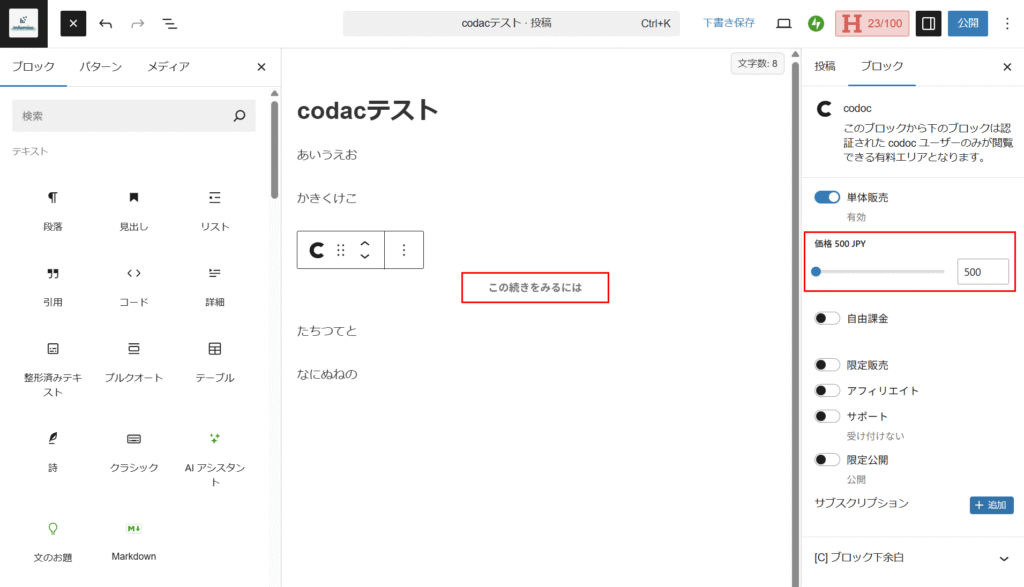Viewport: 1024px width, 587px height.
Task: Click the site logo icon
Action: pyautogui.click(x=24, y=24)
